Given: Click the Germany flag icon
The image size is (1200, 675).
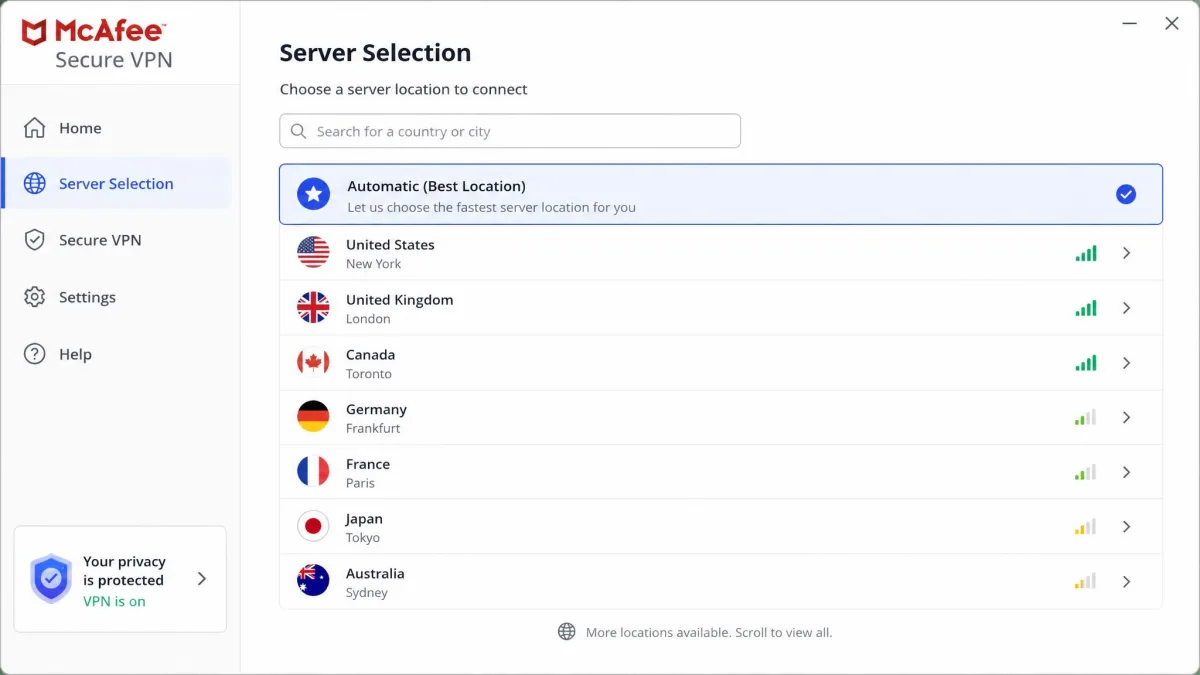Looking at the screenshot, I should [x=313, y=417].
